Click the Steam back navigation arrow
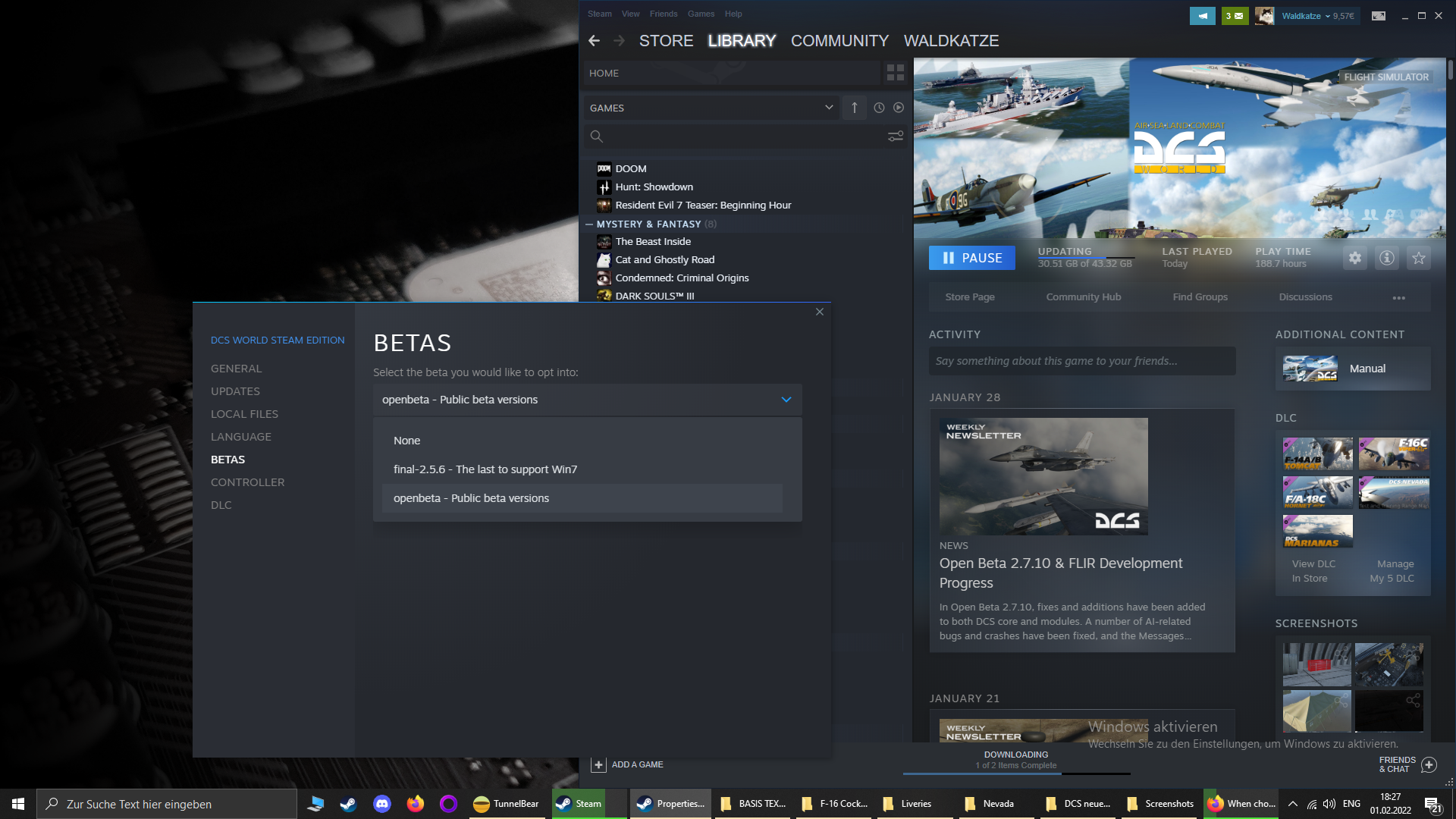 point(594,41)
